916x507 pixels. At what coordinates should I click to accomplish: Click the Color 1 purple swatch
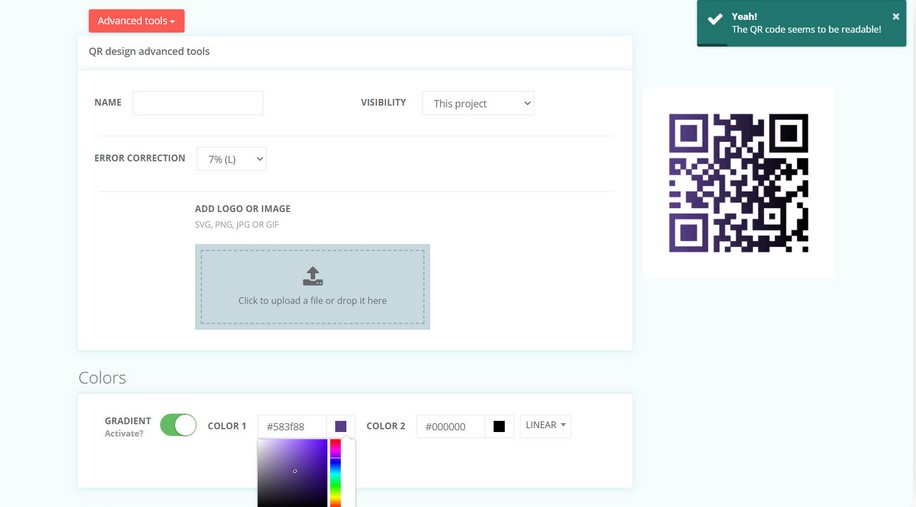340,426
